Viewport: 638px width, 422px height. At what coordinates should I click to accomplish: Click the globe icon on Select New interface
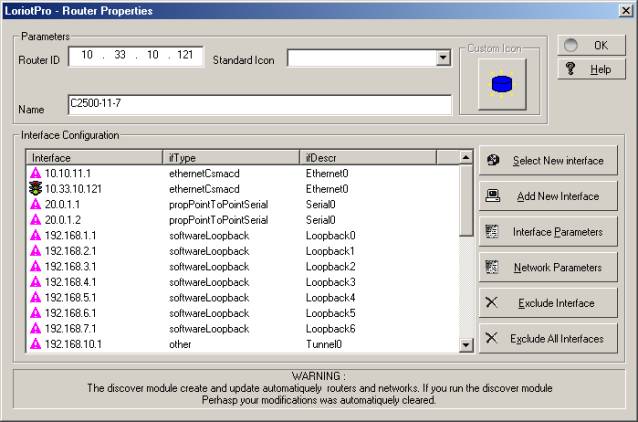pos(492,160)
